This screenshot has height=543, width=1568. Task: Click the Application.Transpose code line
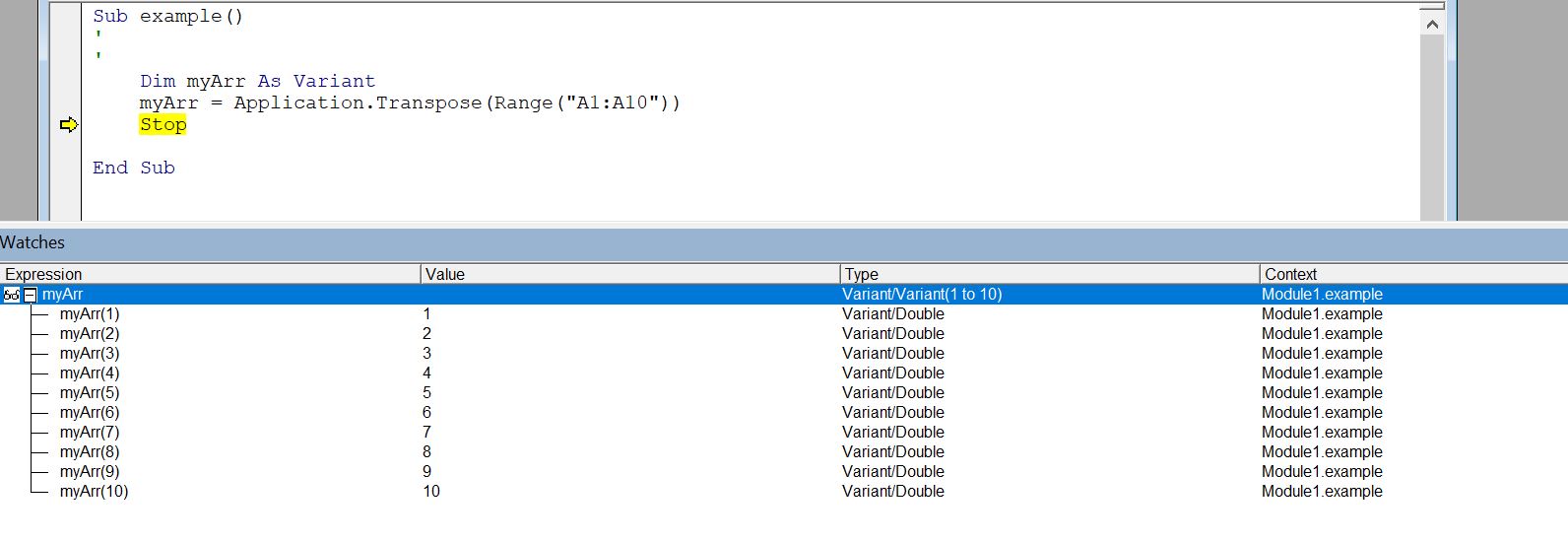click(x=409, y=103)
